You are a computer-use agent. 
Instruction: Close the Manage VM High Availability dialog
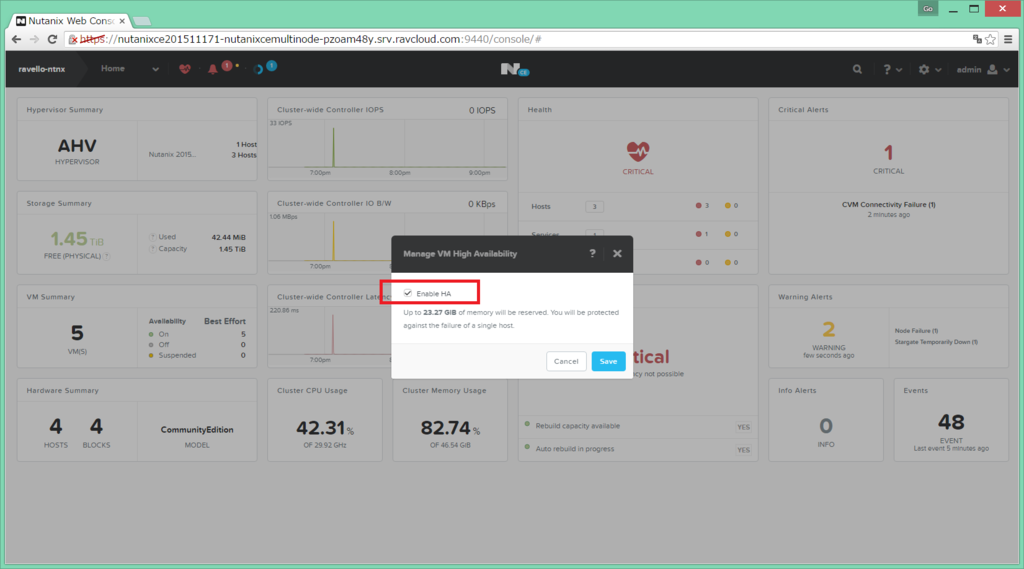point(617,253)
